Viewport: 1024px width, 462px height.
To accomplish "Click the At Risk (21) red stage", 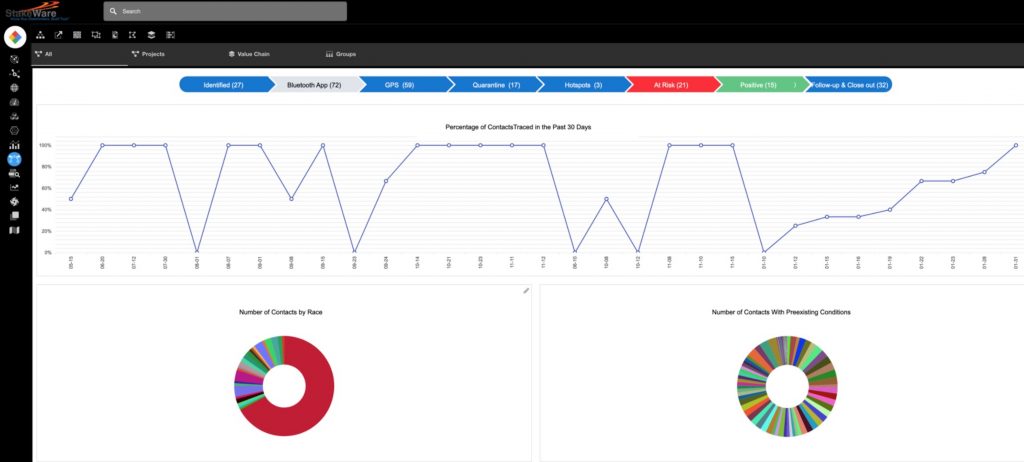I will point(670,85).
